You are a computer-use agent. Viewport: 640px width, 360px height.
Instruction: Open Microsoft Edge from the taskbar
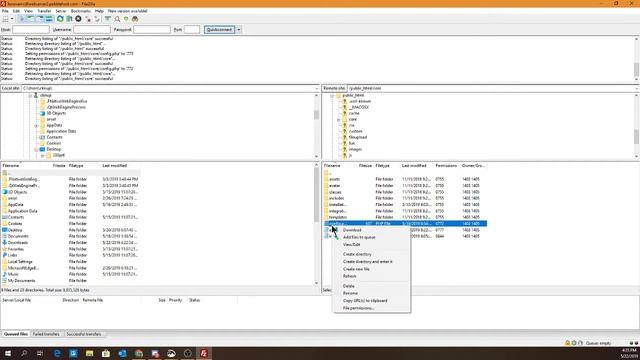tap(57, 353)
